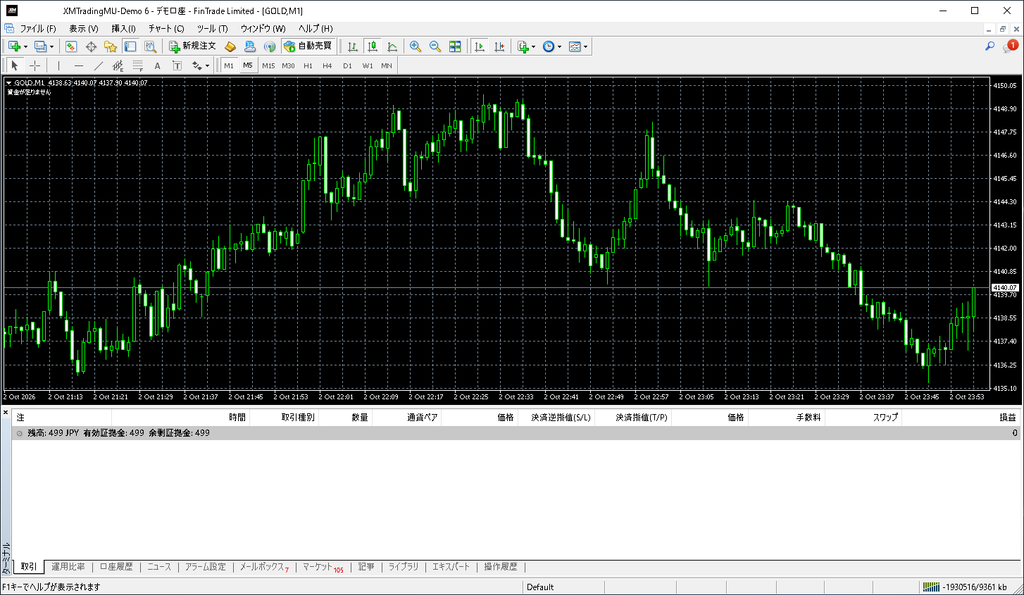1024x595 pixels.
Task: Select the cursor arrow tool
Action: (x=14, y=65)
